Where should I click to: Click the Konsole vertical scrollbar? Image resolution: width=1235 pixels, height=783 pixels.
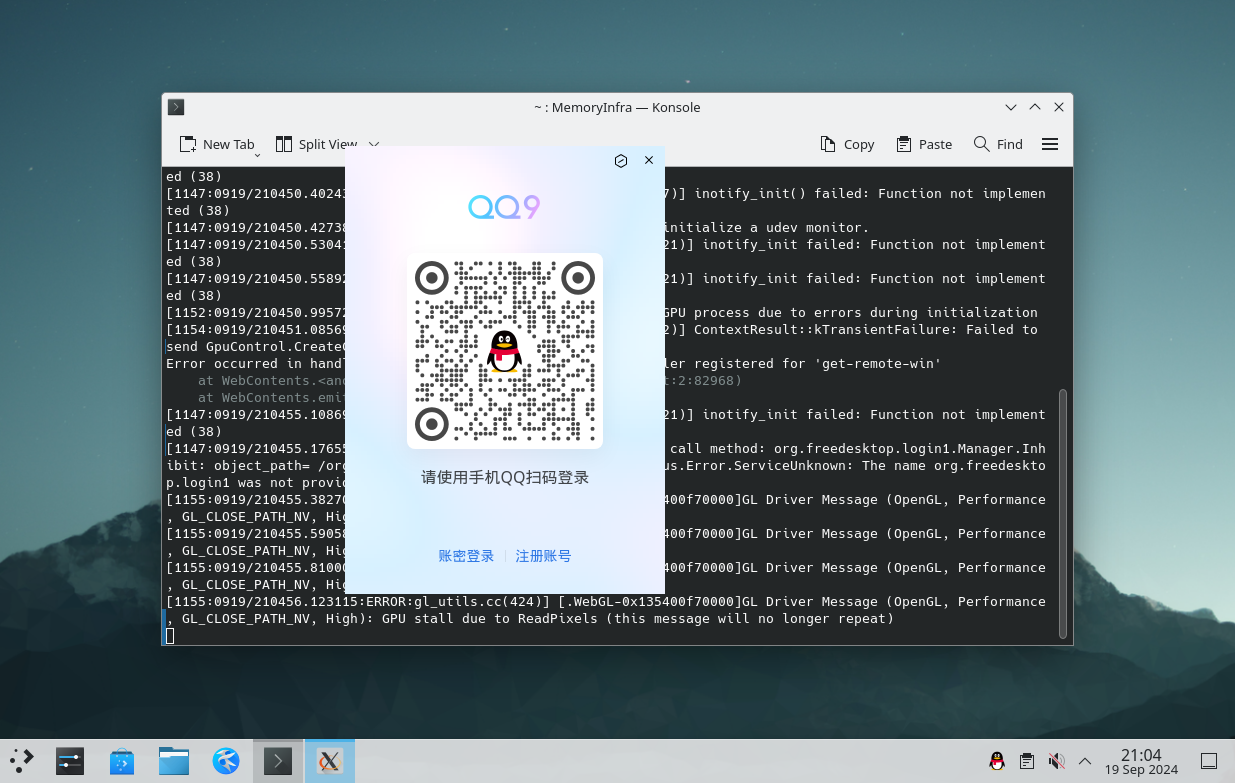pos(1063,514)
